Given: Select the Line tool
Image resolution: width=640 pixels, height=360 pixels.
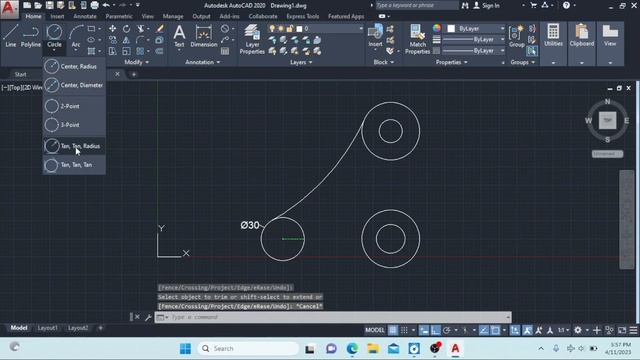Looking at the screenshot, I should 11,36.
